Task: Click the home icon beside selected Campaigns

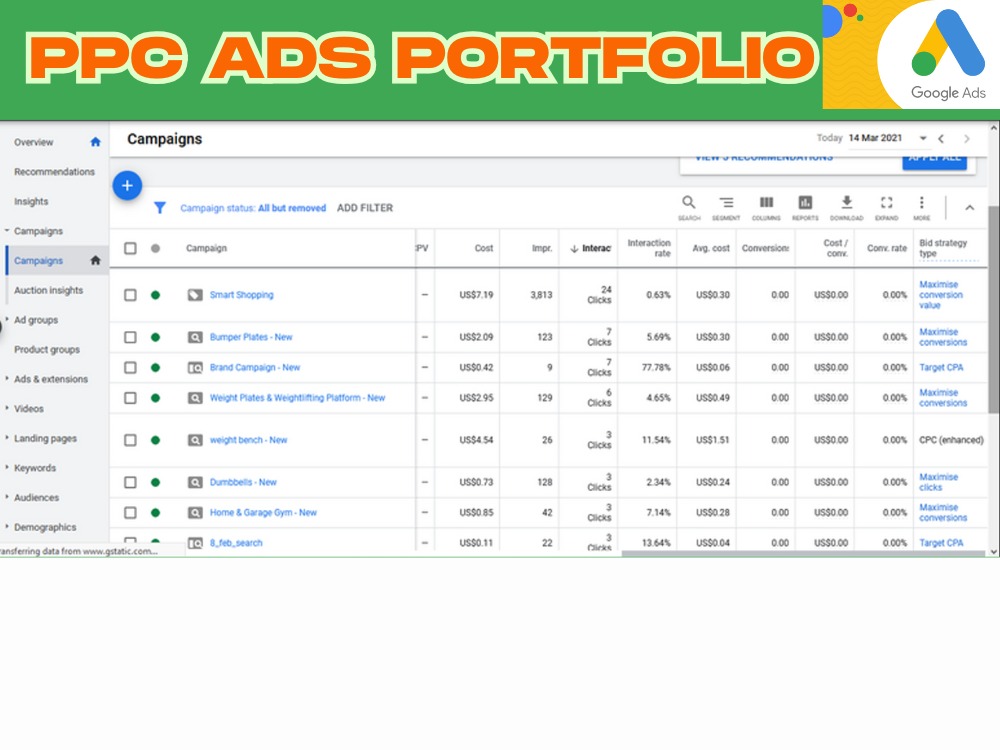Action: [x=95, y=260]
